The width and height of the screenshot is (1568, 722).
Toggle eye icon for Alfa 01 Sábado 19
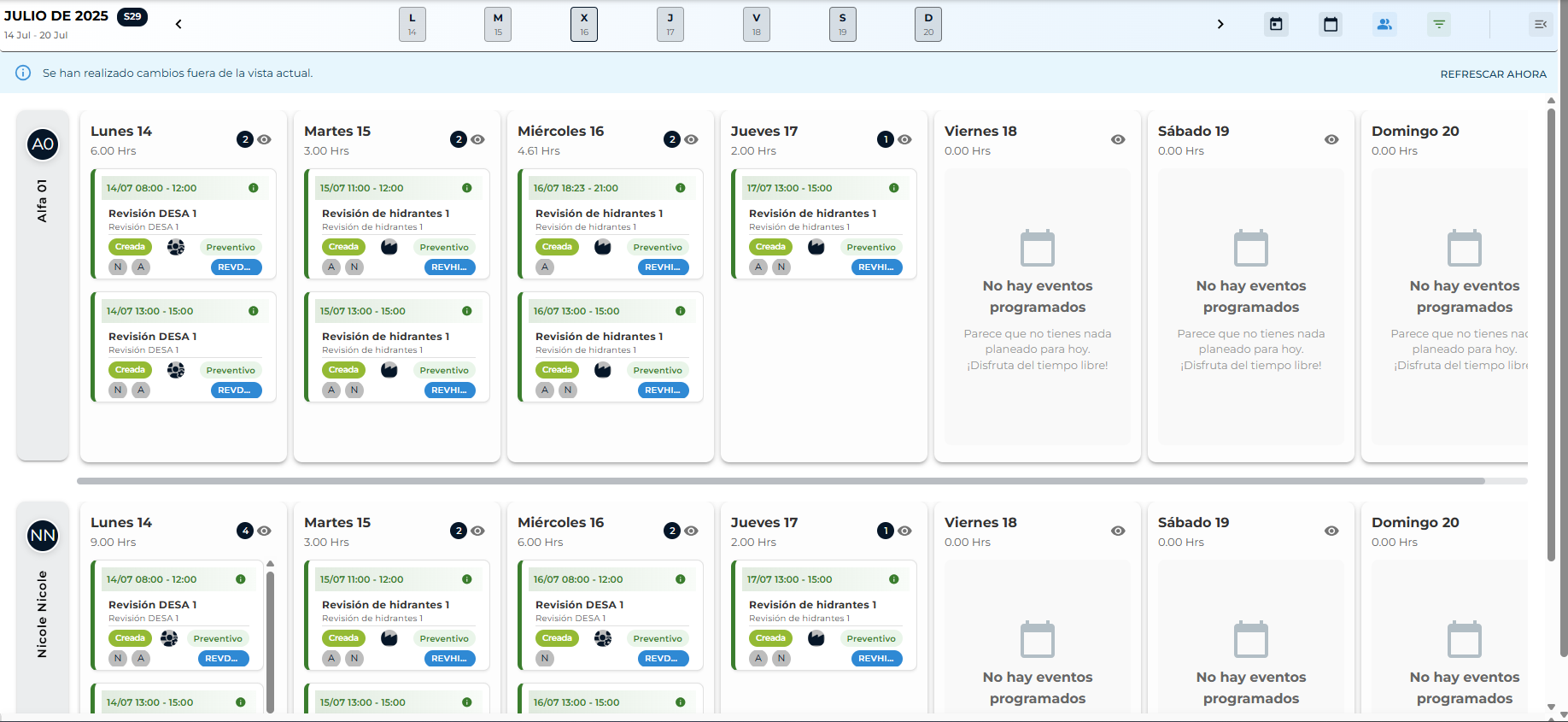click(1331, 139)
